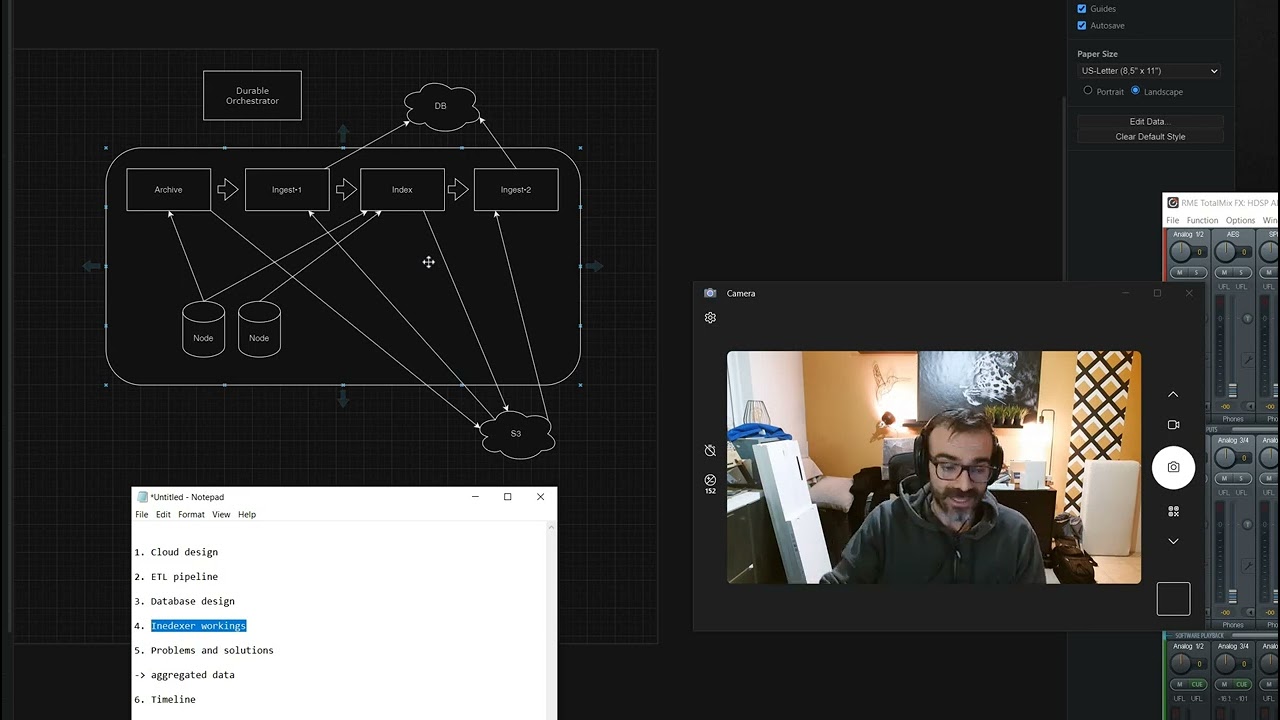The height and width of the screenshot is (720, 1280).
Task: Toggle CUE on playback Analog 1/2
Action: tap(1197, 684)
